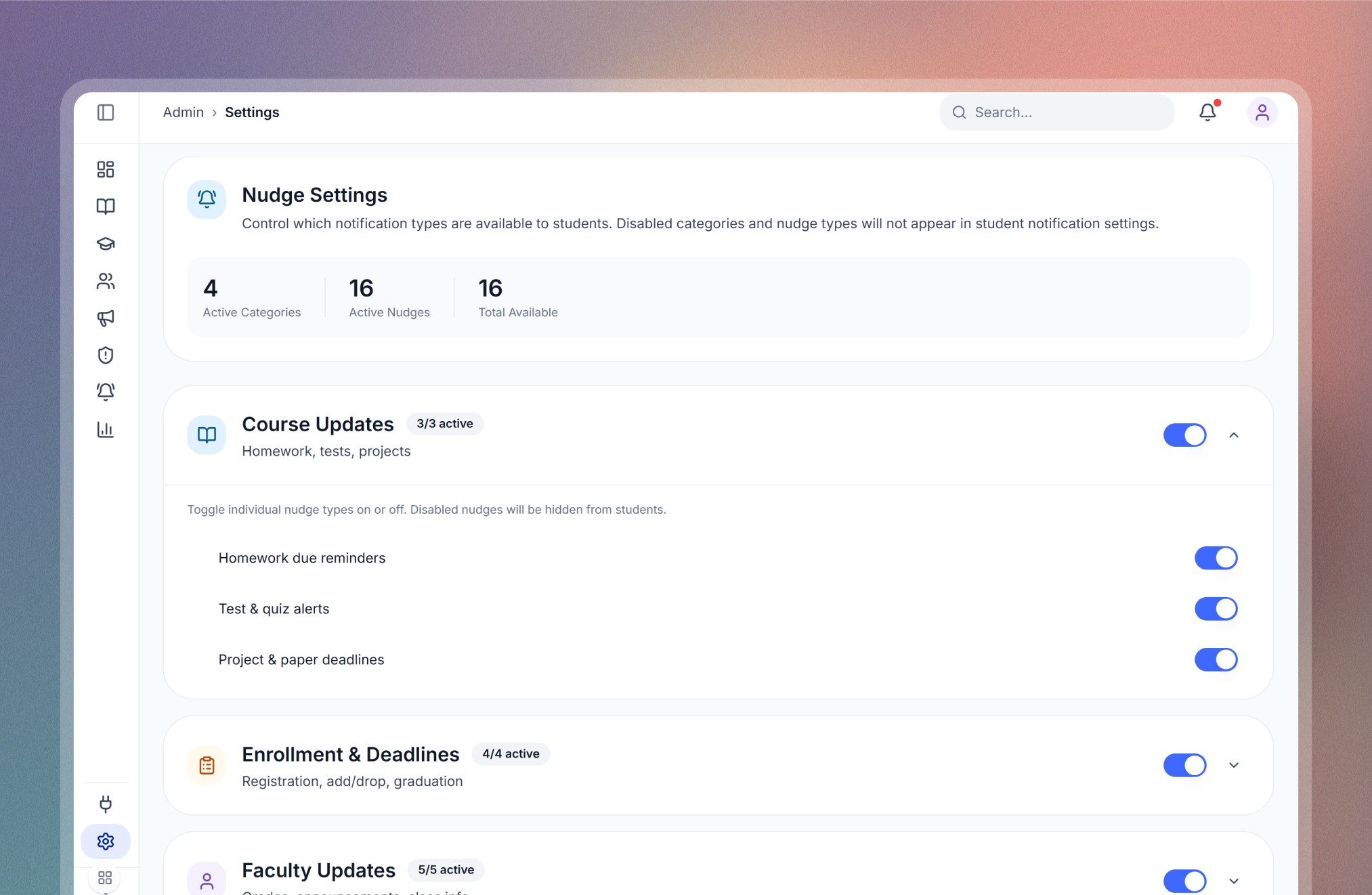Click the plug integrations sidebar icon

[106, 804]
